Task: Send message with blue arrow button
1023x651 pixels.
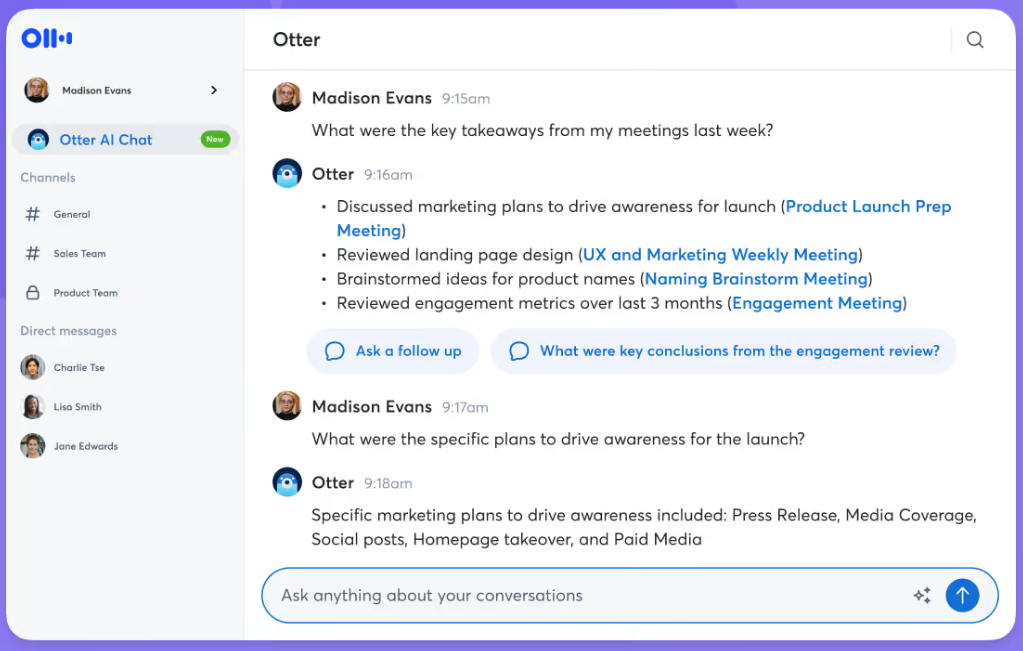Action: [962, 595]
